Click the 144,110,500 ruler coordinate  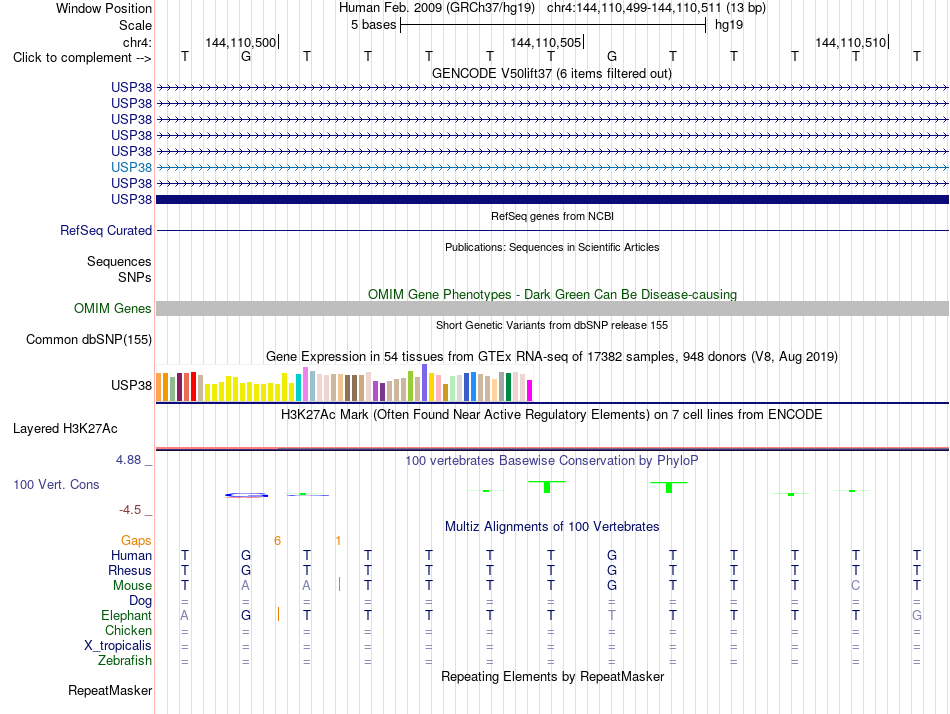coord(240,42)
